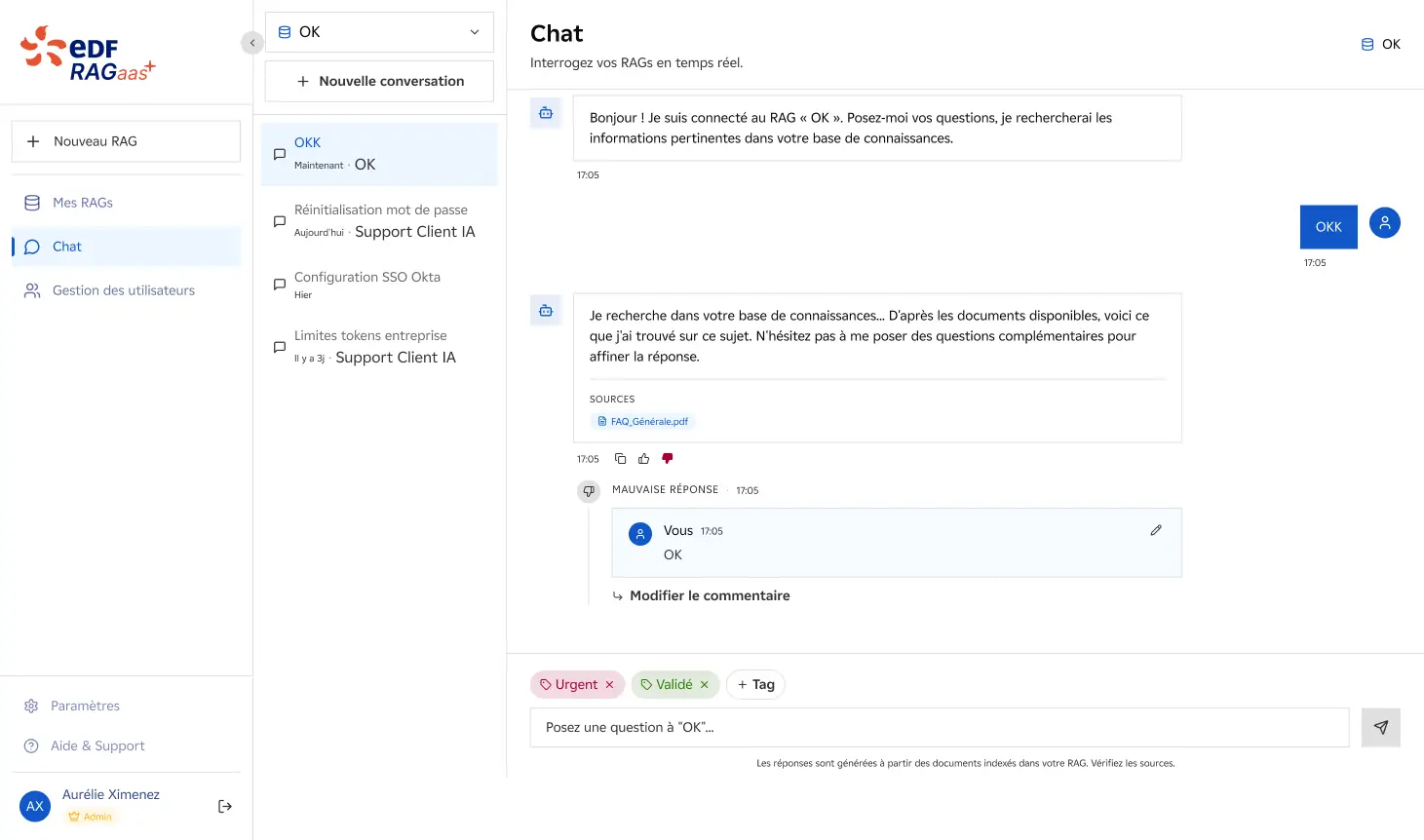1424x840 pixels.
Task: Start a Nouvelle conversation
Action: [379, 81]
